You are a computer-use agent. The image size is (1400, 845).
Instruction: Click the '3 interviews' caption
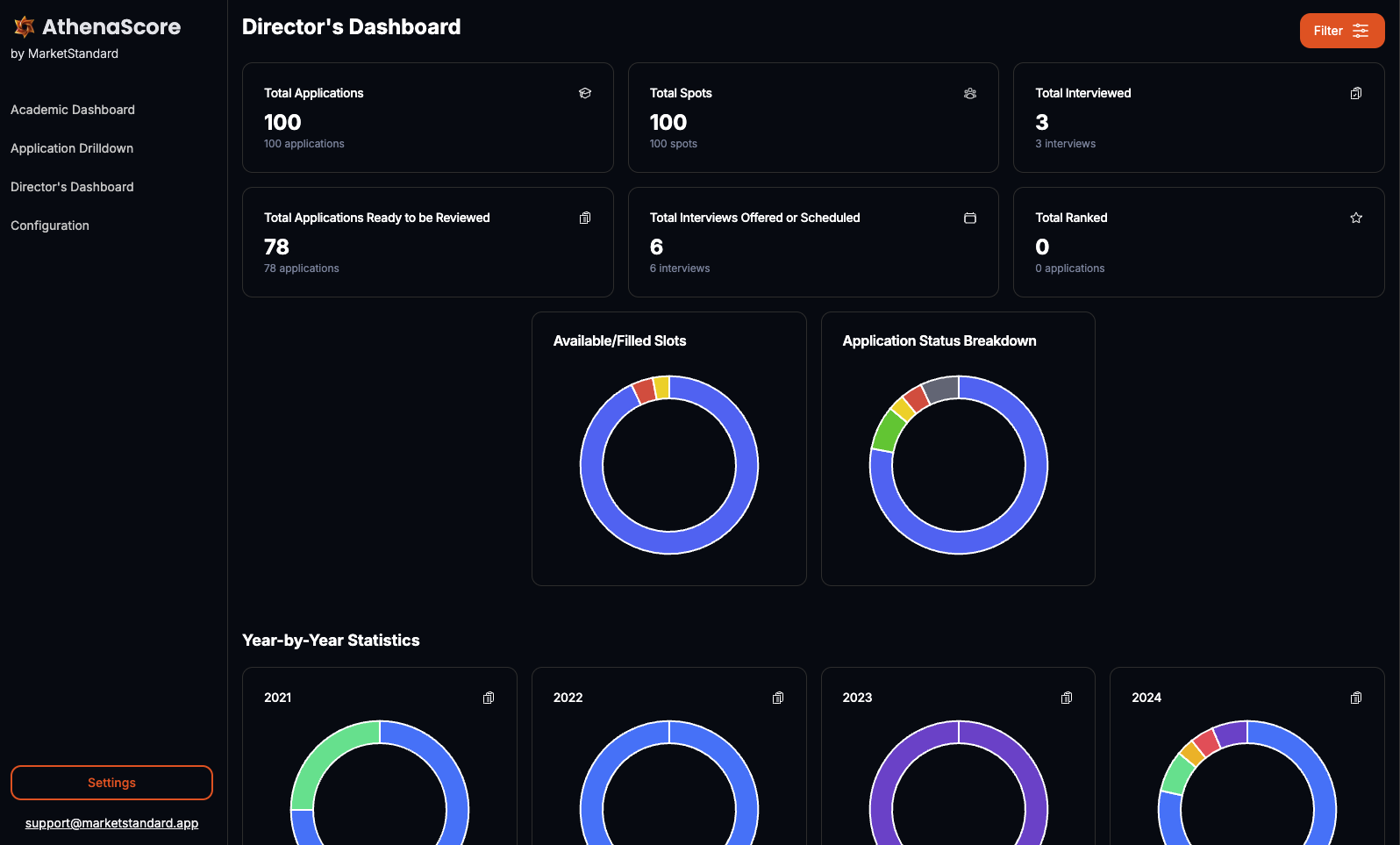(x=1065, y=144)
